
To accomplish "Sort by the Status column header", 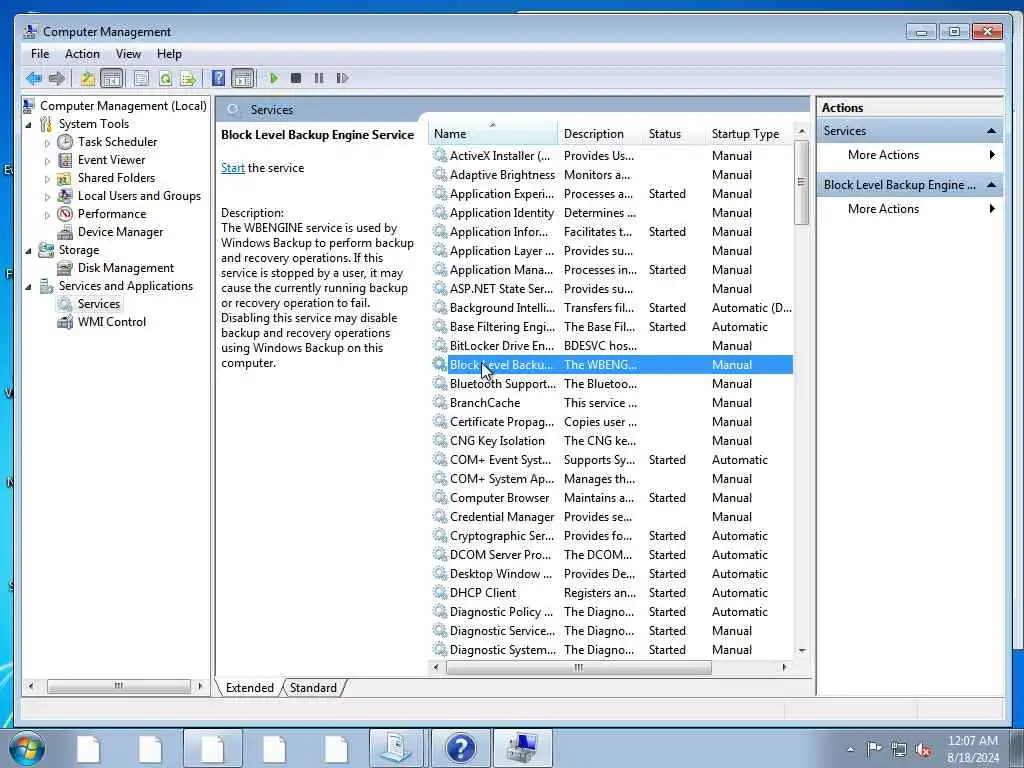I will pos(674,134).
